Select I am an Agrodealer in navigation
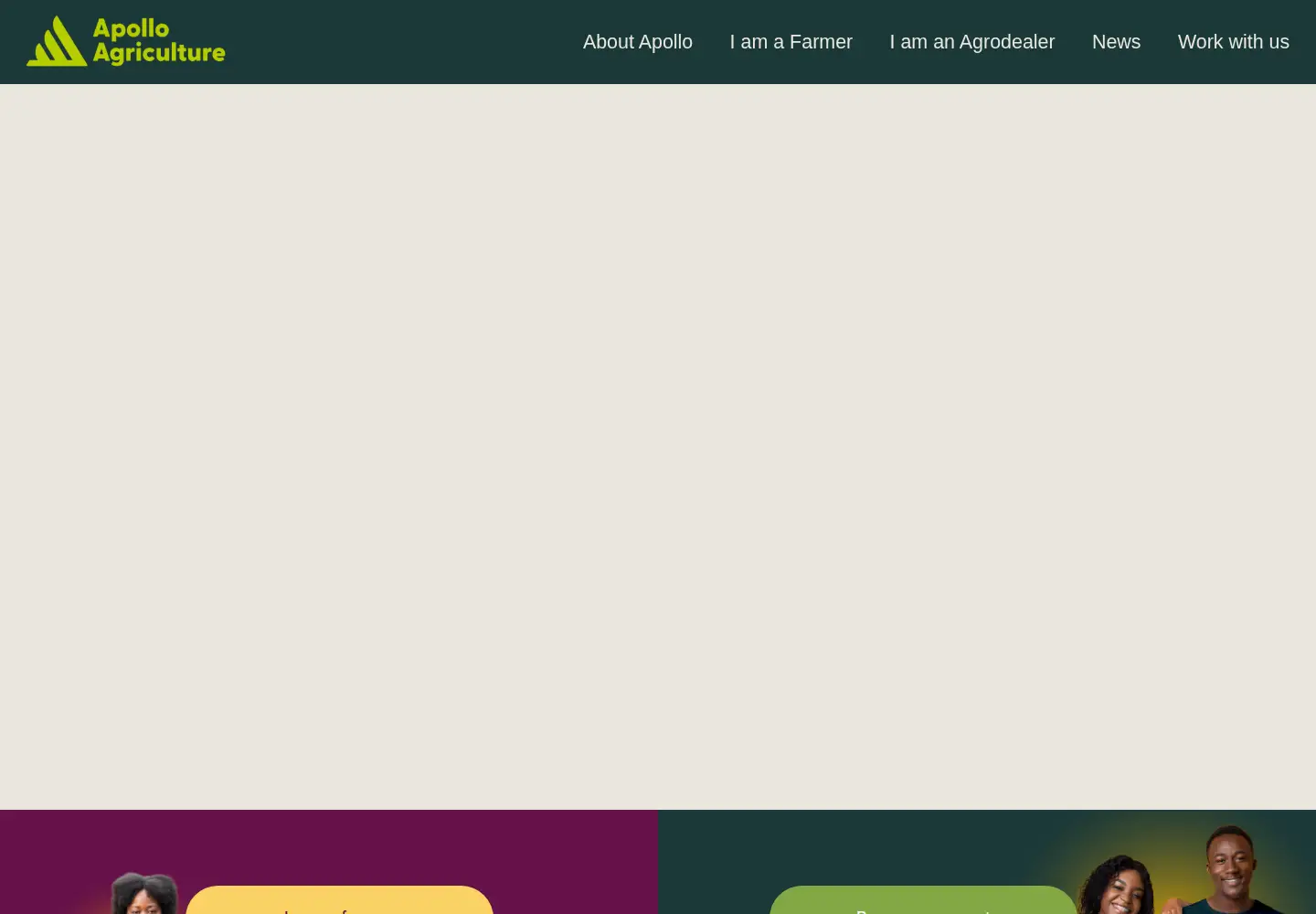Viewport: 1316px width, 914px height. tap(972, 42)
